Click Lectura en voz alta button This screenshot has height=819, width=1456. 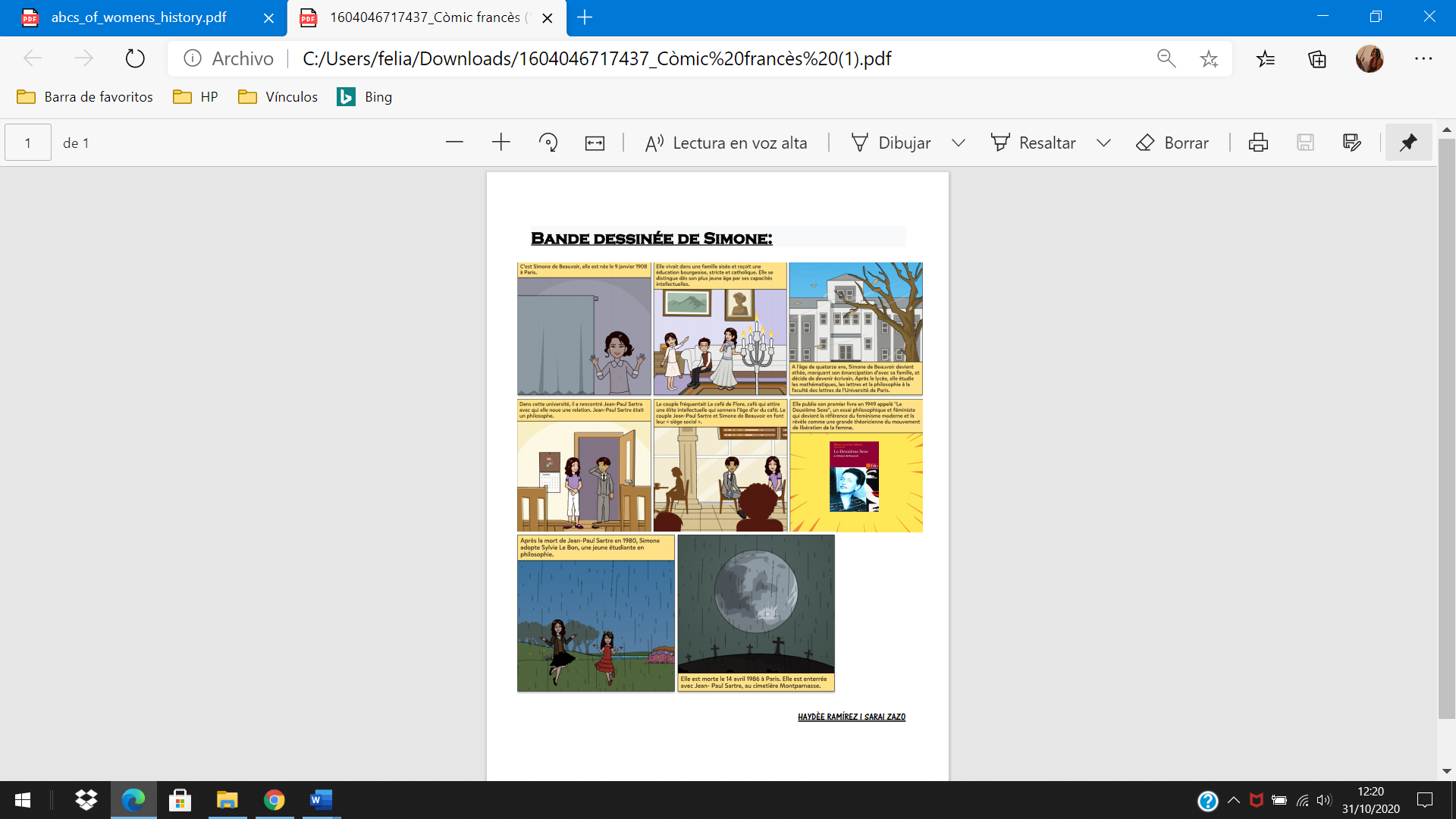(x=726, y=143)
